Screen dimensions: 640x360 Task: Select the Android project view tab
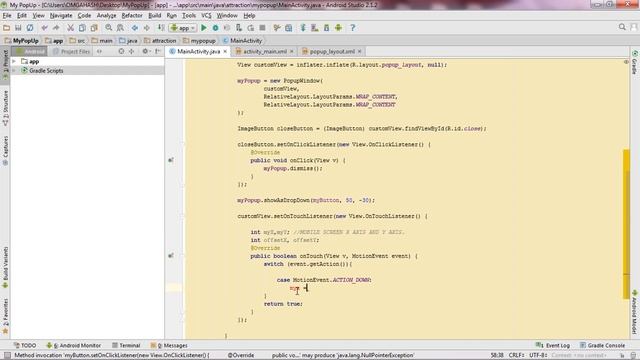[x=29, y=51]
